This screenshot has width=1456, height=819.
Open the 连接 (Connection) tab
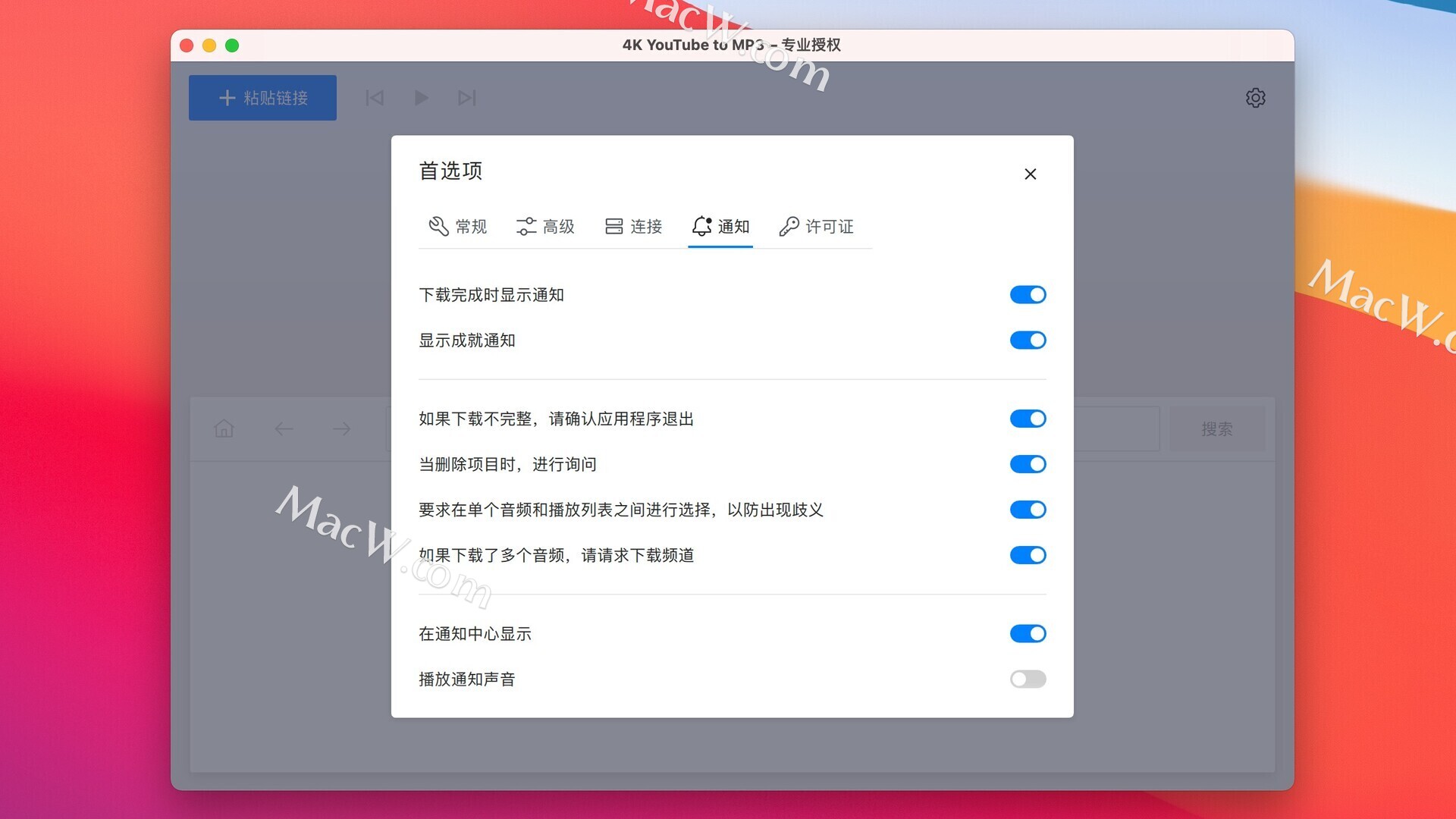click(x=633, y=226)
